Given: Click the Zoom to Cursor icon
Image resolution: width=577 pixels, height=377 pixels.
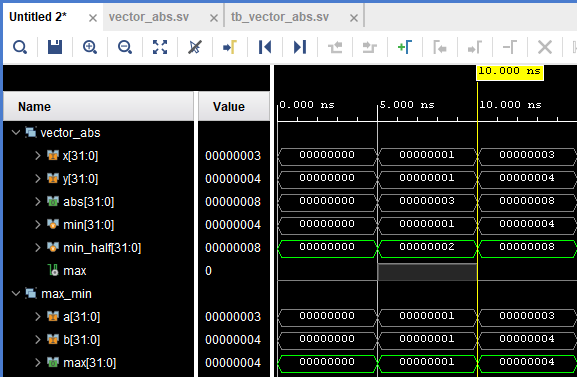Looking at the screenshot, I should [195, 47].
